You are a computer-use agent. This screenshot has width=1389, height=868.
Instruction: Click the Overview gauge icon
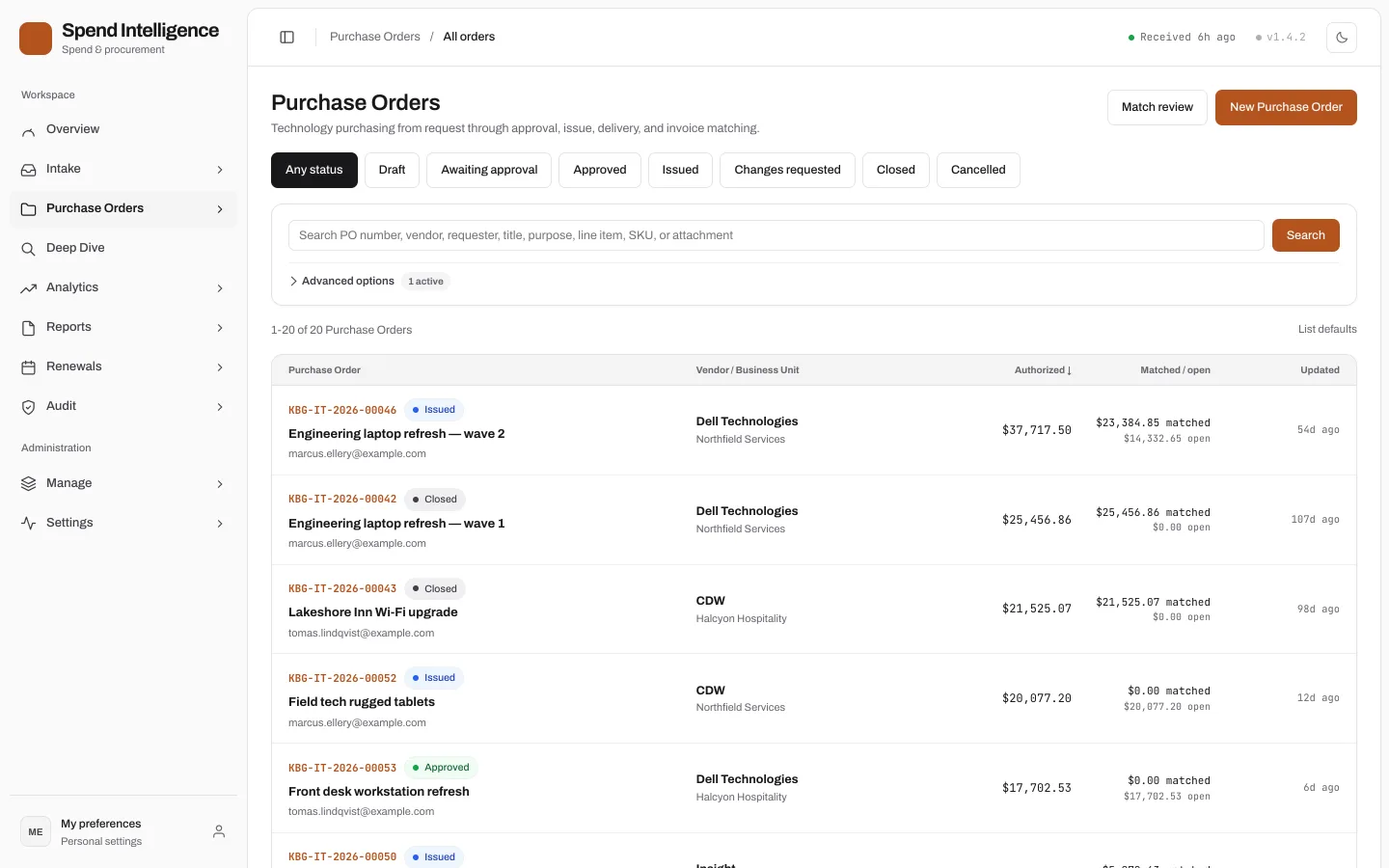[x=29, y=130]
